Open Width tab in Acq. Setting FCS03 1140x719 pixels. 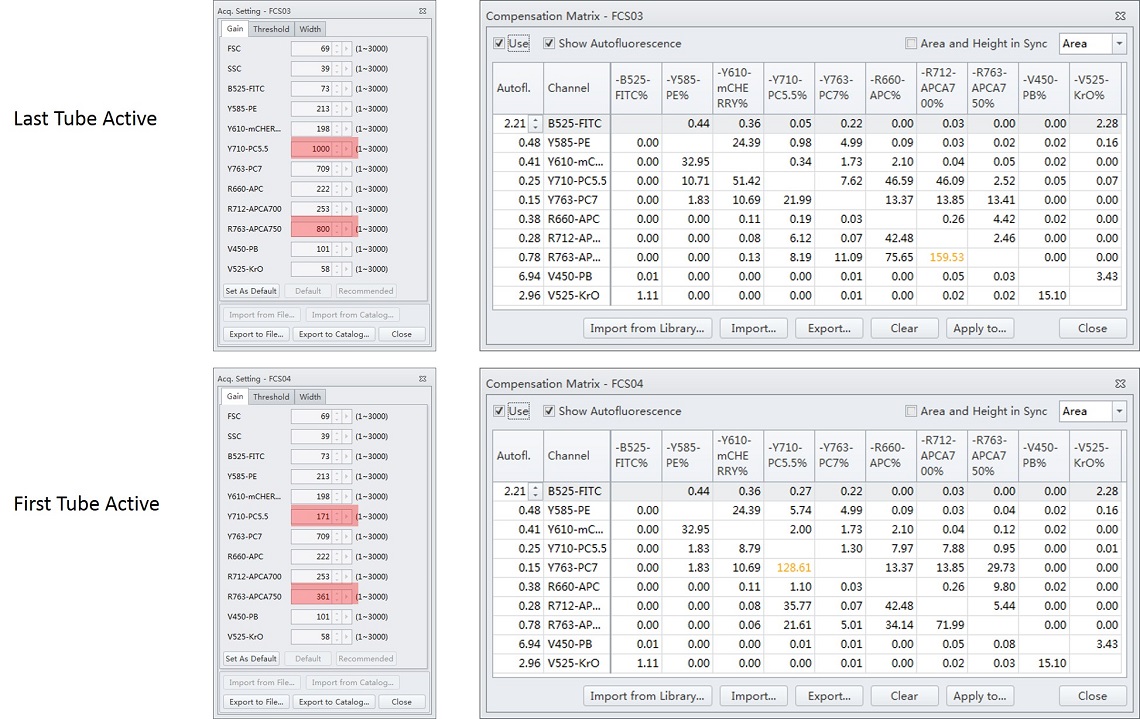click(x=310, y=29)
